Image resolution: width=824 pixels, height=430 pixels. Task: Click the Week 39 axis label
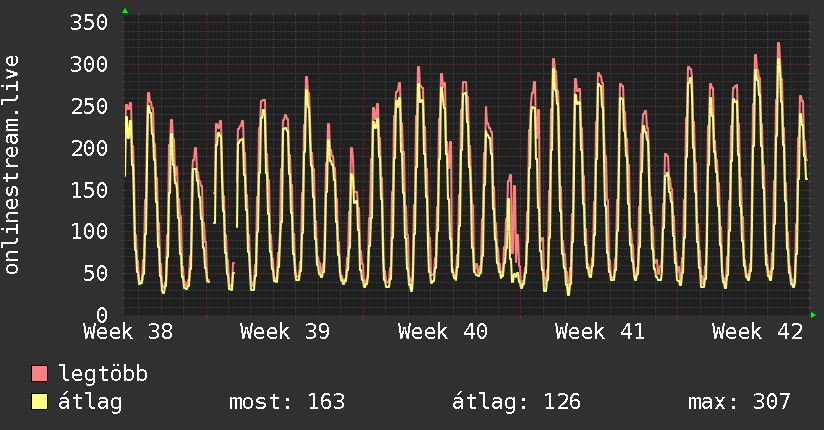(x=285, y=332)
